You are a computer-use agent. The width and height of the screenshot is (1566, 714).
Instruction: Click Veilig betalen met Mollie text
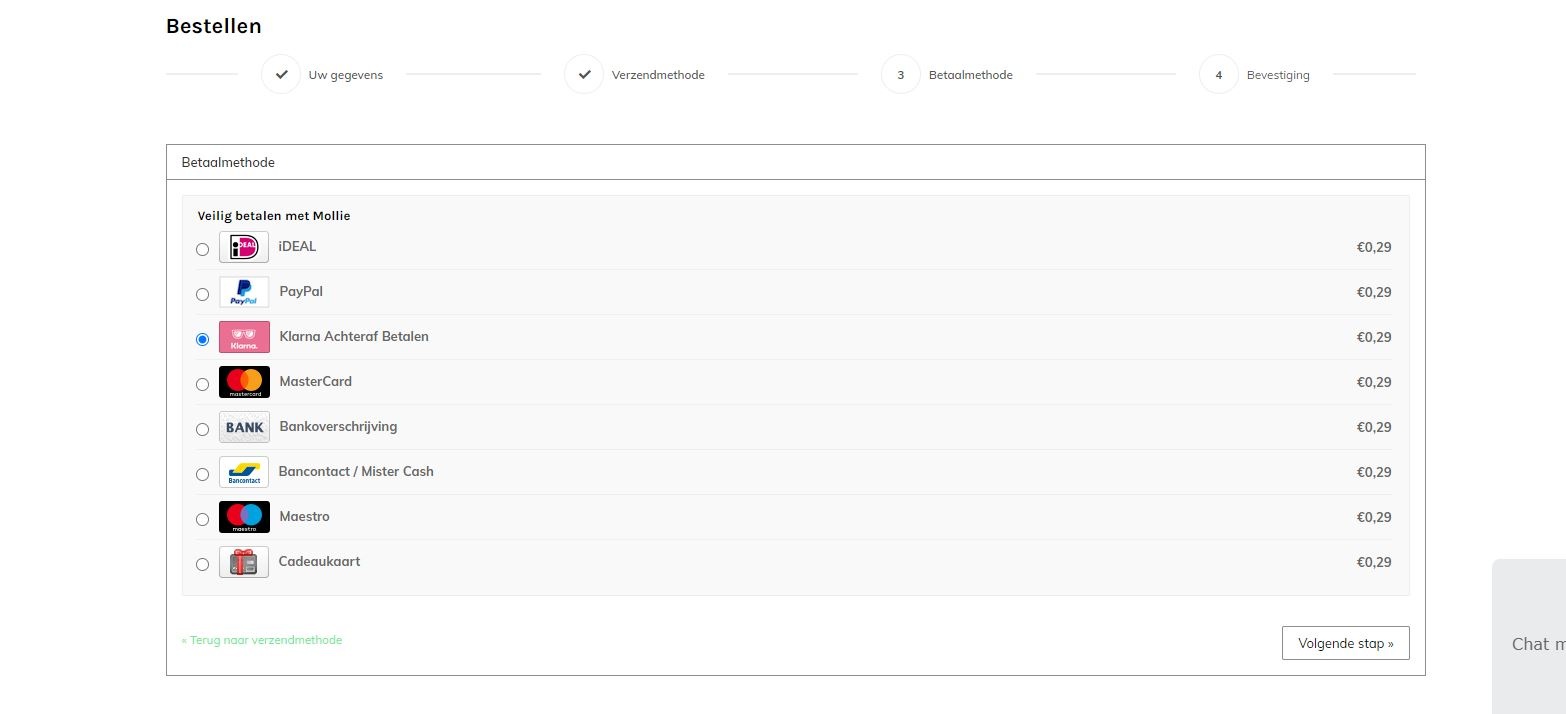(274, 216)
